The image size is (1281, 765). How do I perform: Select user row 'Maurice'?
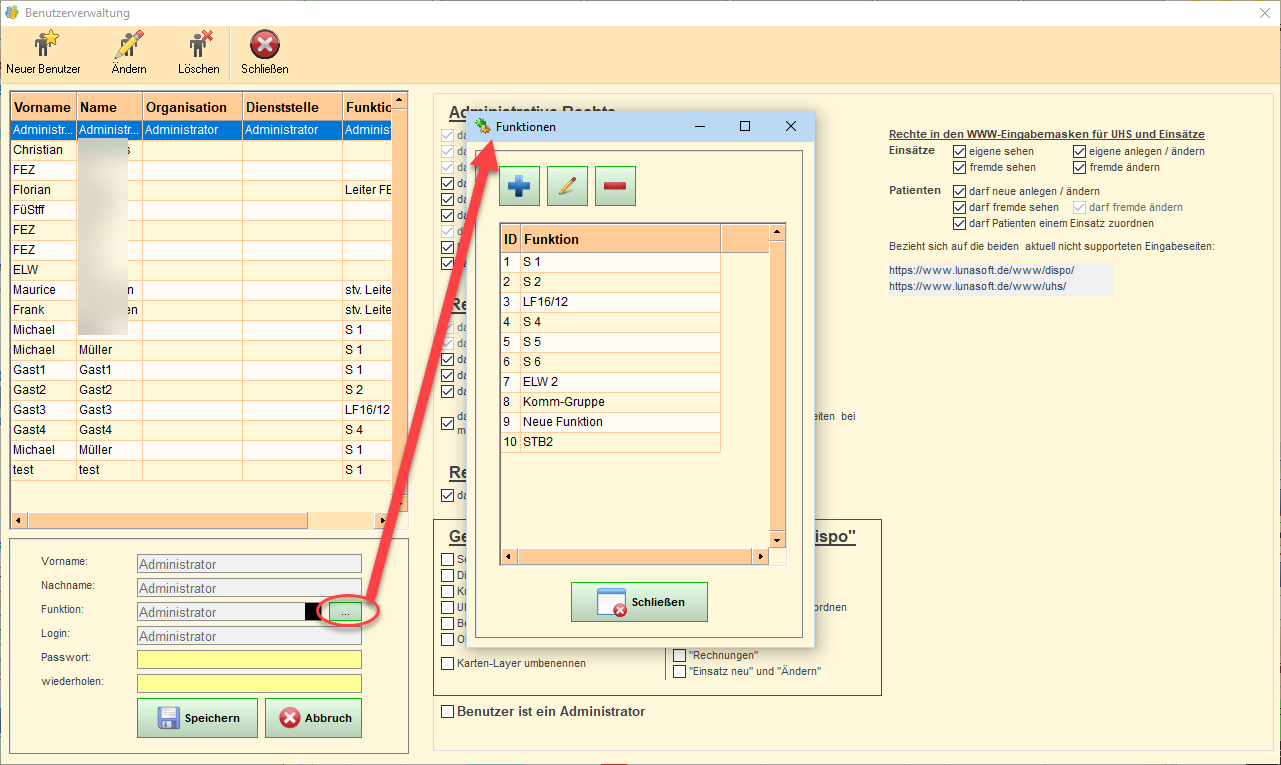(x=201, y=290)
